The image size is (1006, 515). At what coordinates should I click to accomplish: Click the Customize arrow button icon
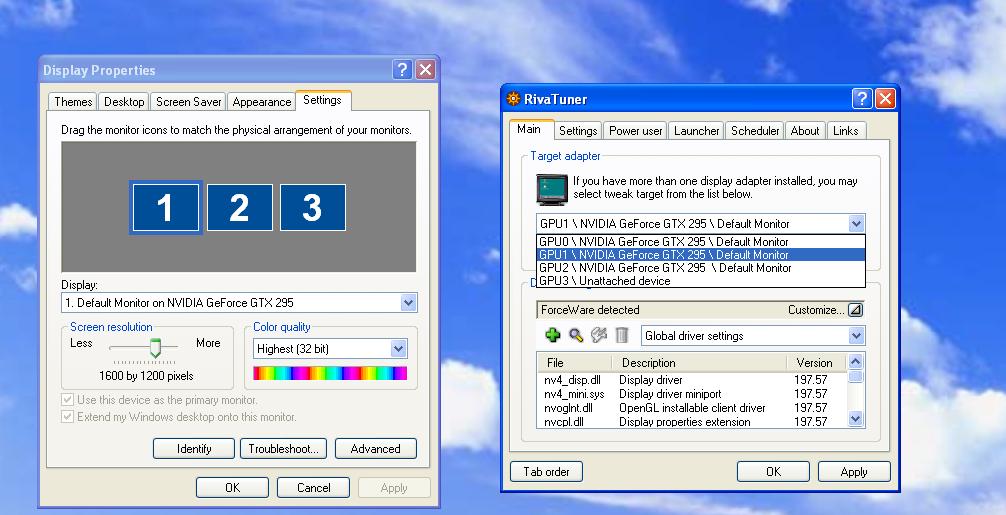click(855, 310)
